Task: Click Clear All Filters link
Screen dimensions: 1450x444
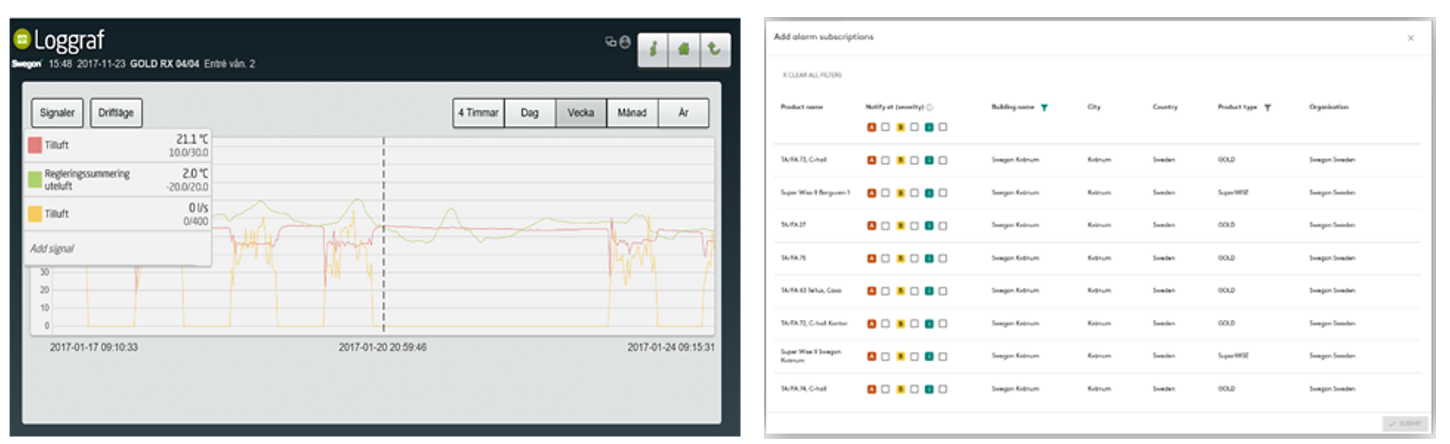Action: (810, 75)
